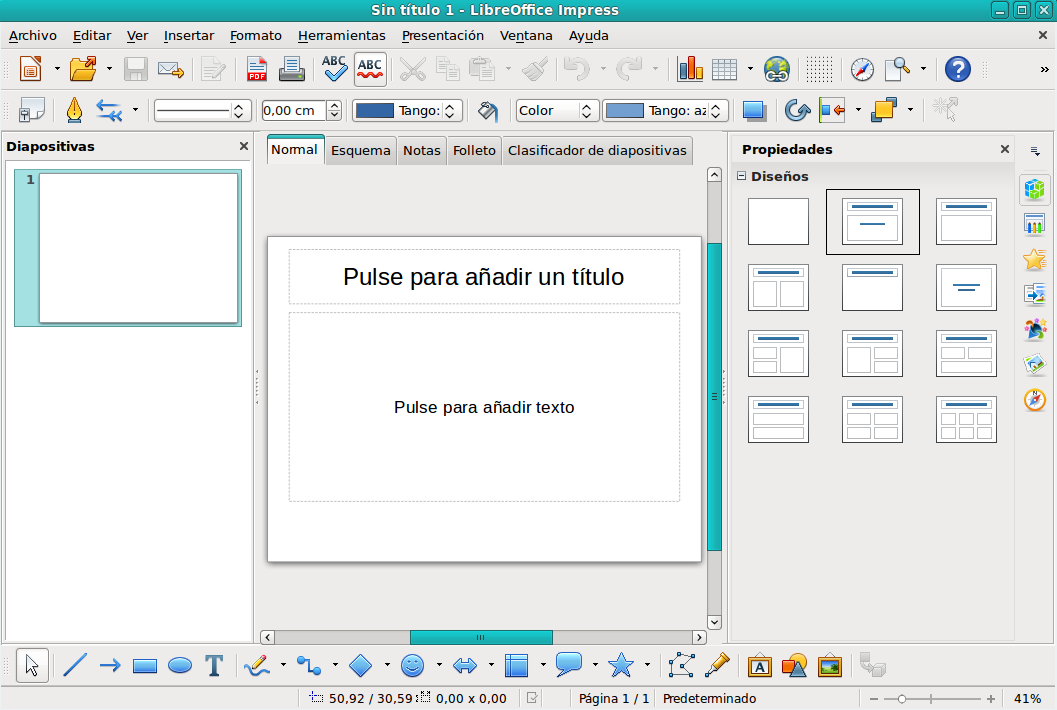The image size is (1057, 710).
Task: Select the Connector tool
Action: (x=309, y=665)
